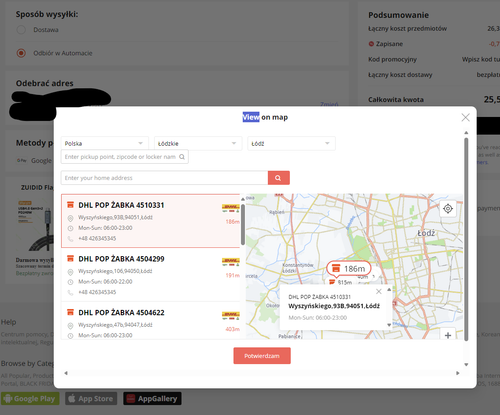Click the DHL logo on ŻABKA 4504622
This screenshot has height=415, width=500.
pos(231,316)
